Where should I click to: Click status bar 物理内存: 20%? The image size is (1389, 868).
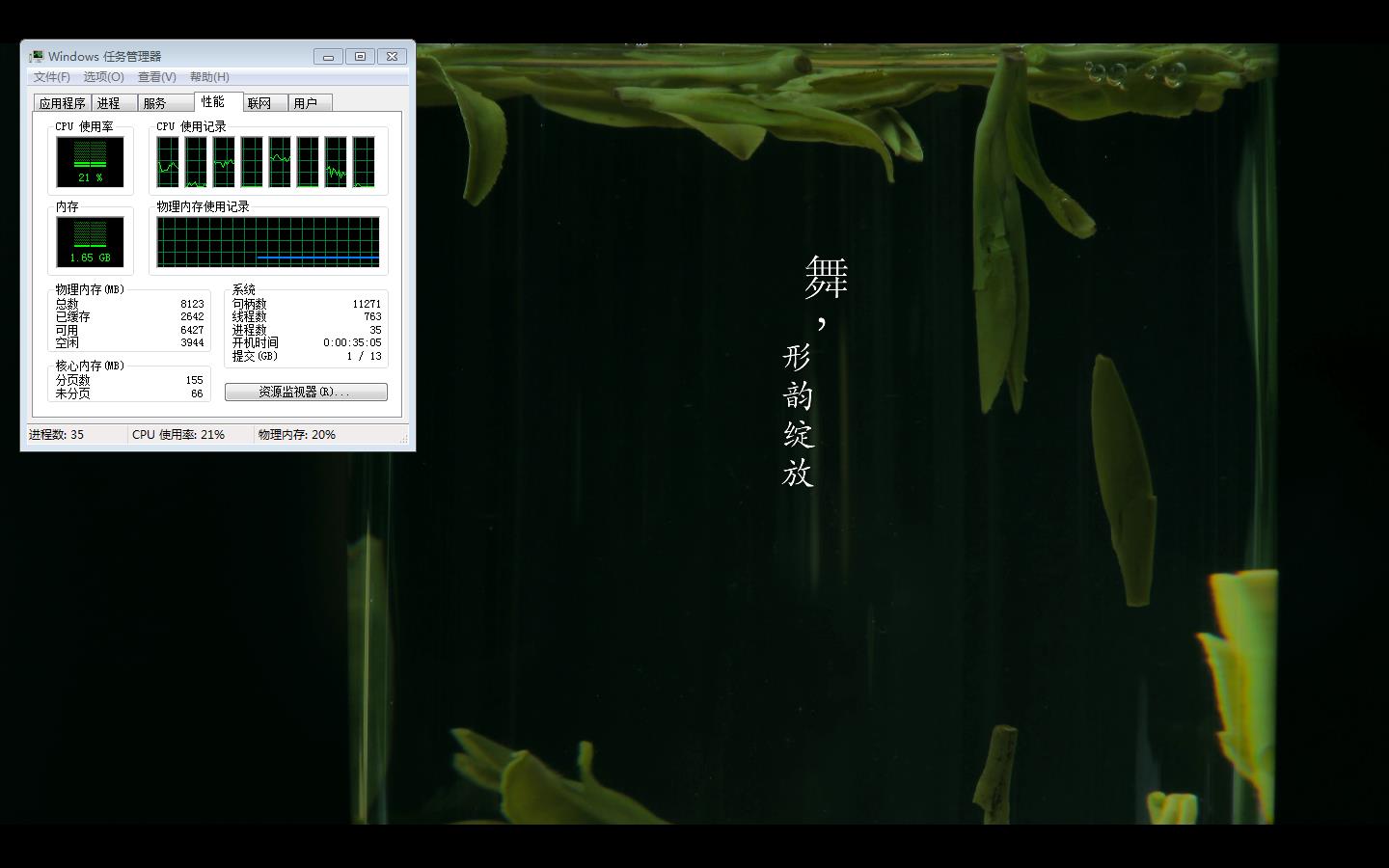[x=297, y=435]
